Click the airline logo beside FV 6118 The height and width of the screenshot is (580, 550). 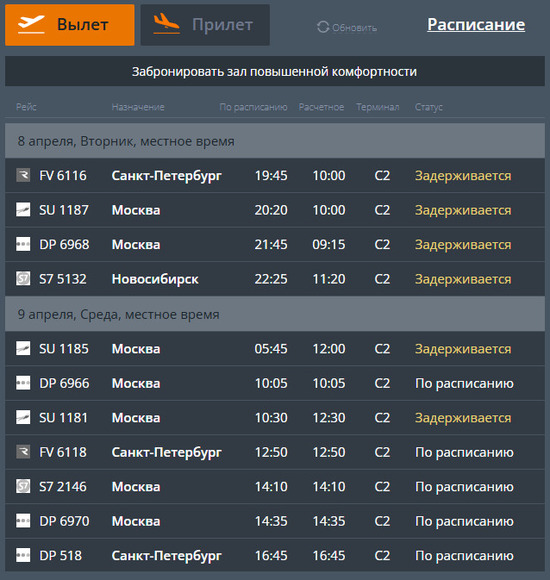point(23,452)
